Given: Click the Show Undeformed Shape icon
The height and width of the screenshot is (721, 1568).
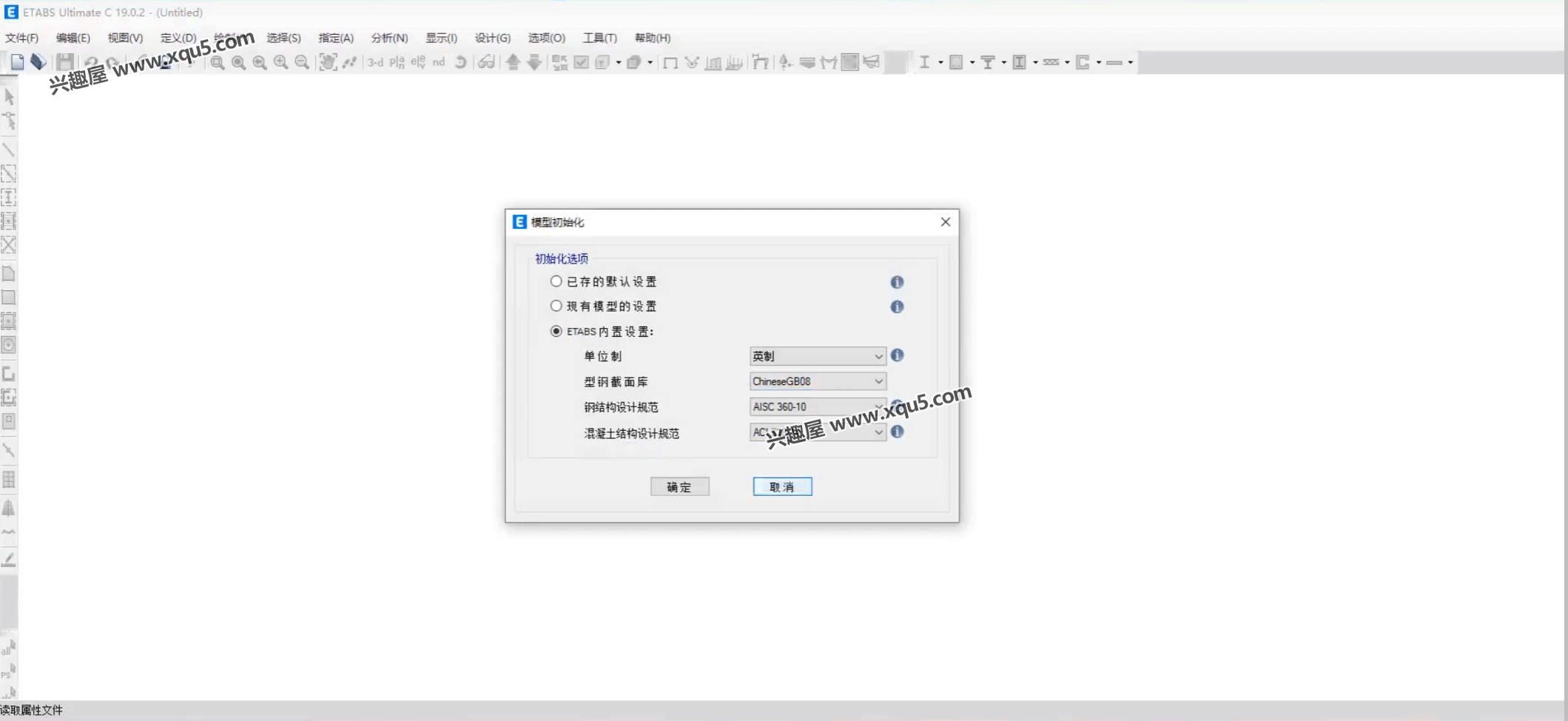Looking at the screenshot, I should click(x=670, y=62).
